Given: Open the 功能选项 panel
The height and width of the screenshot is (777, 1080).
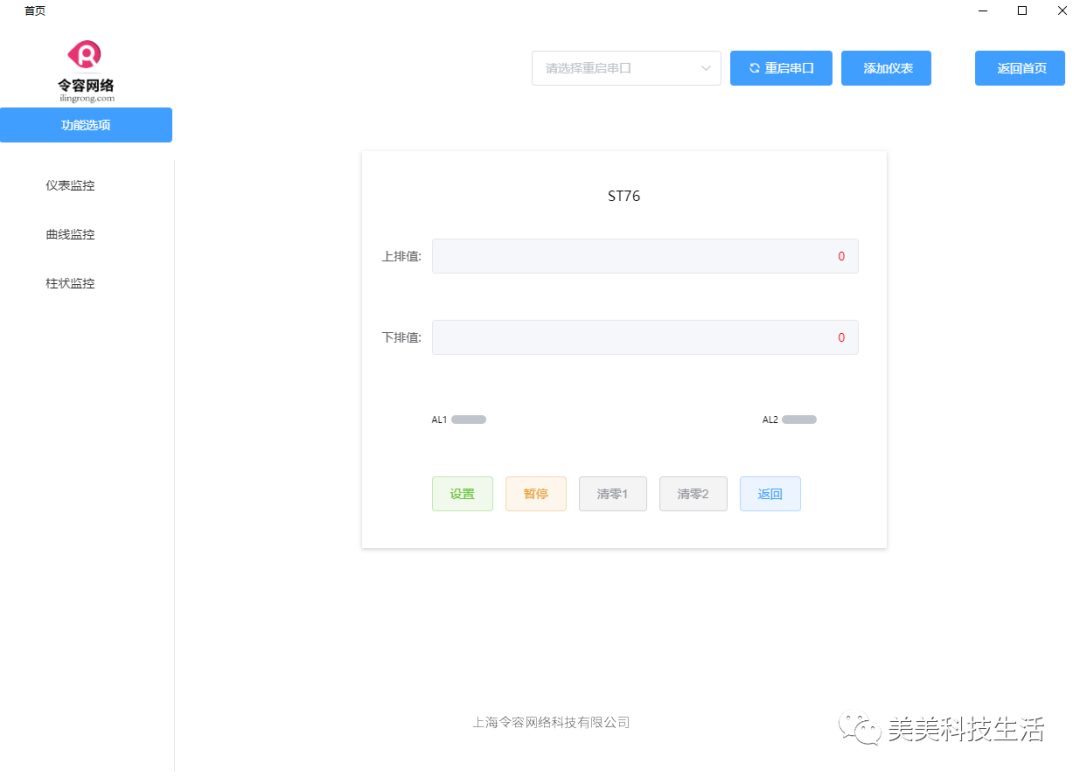Looking at the screenshot, I should (x=86, y=125).
